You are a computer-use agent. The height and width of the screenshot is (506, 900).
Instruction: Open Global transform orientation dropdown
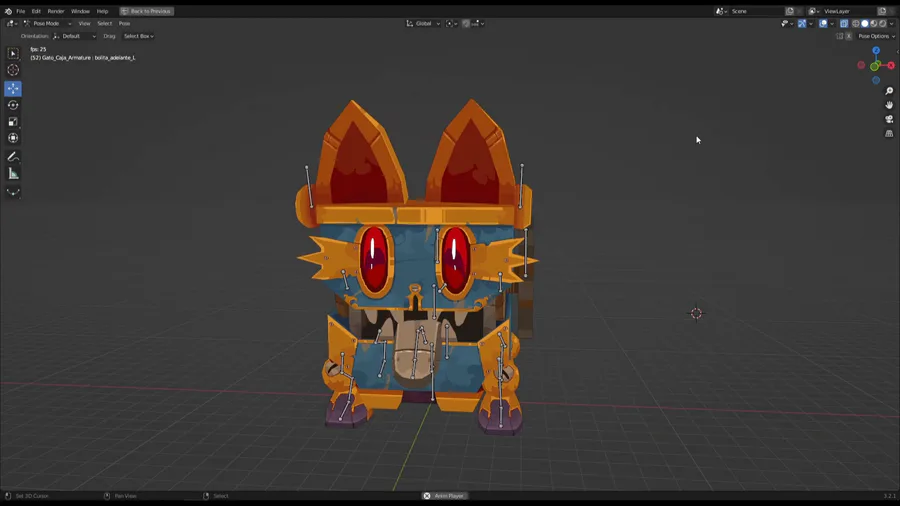pyautogui.click(x=424, y=24)
